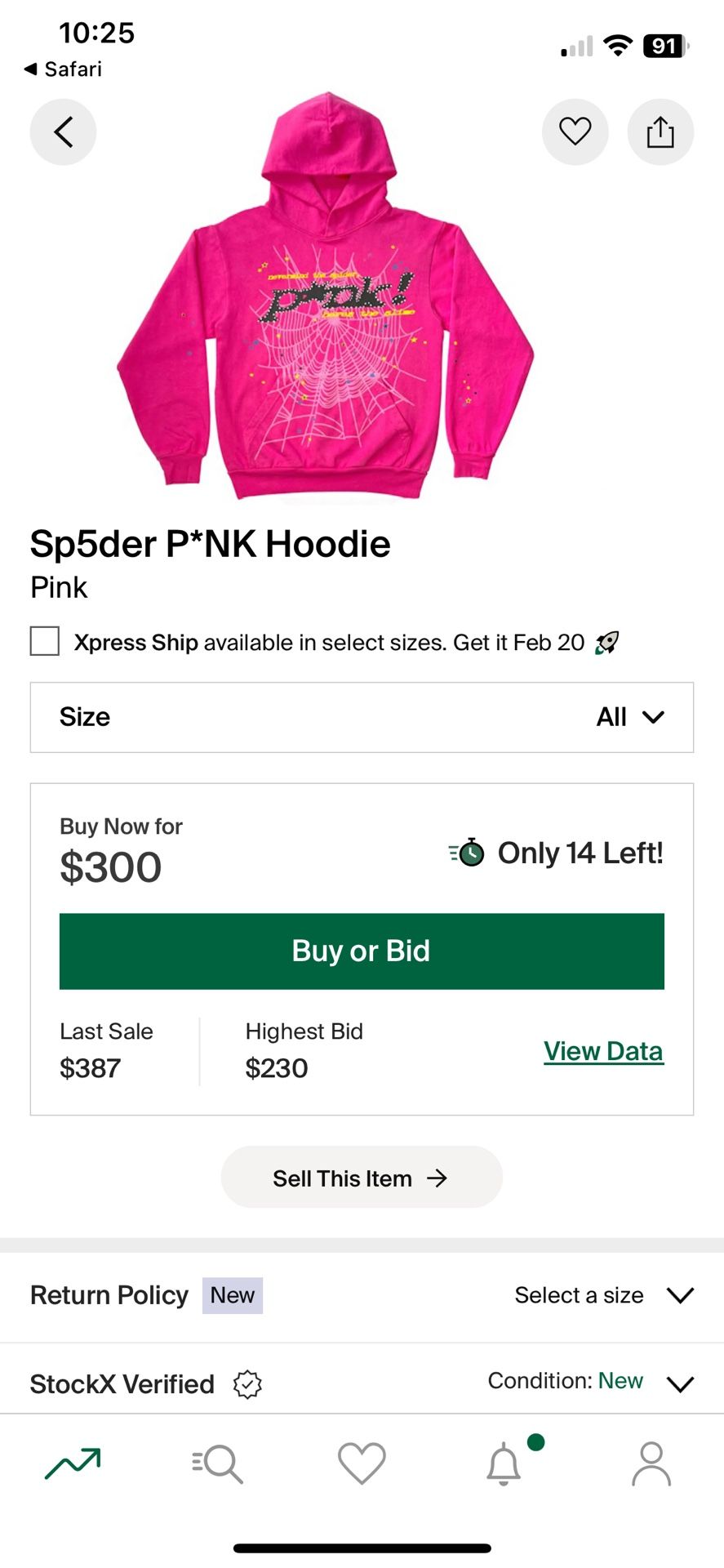The width and height of the screenshot is (724, 1568).
Task: Tap the share icon
Action: [660, 131]
